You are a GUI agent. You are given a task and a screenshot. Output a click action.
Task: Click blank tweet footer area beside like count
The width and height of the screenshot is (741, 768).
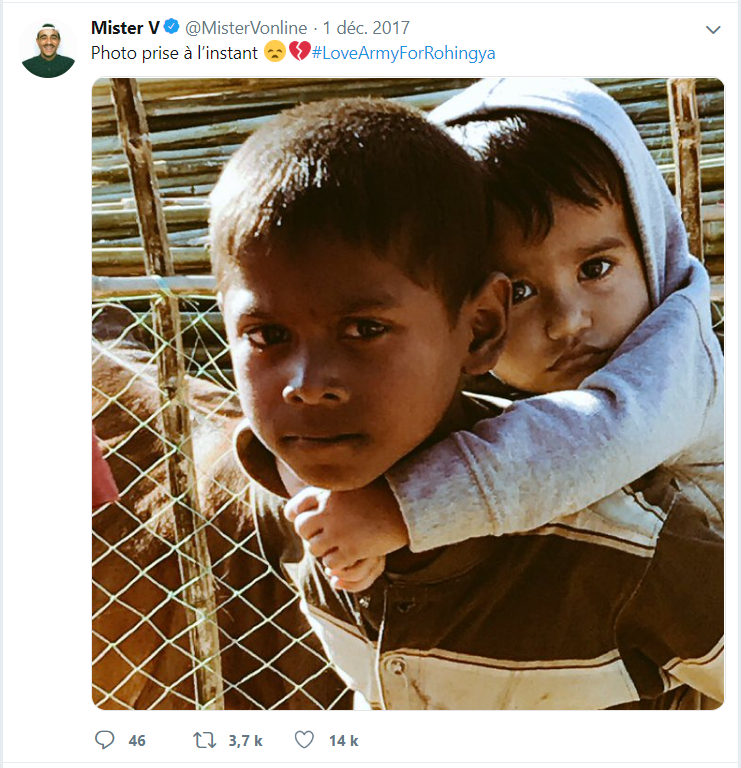(539, 740)
